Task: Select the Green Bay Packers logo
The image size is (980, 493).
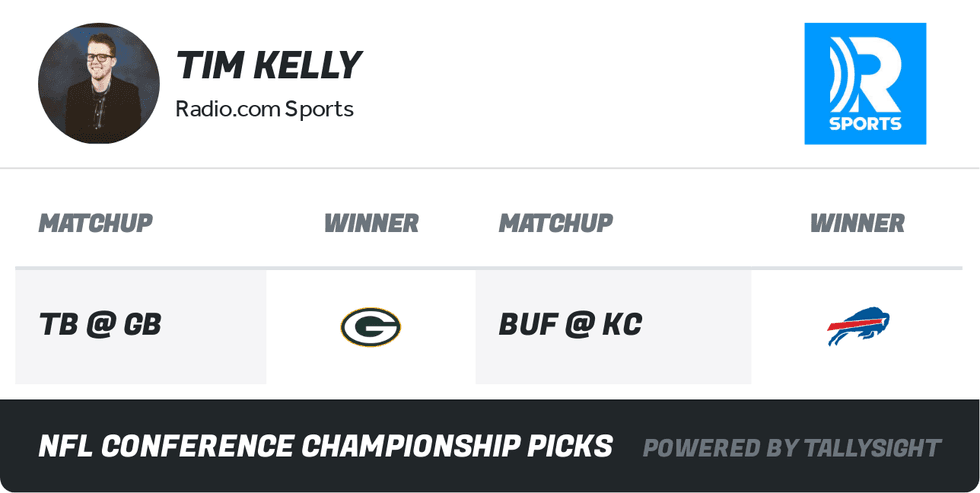Action: (x=370, y=327)
